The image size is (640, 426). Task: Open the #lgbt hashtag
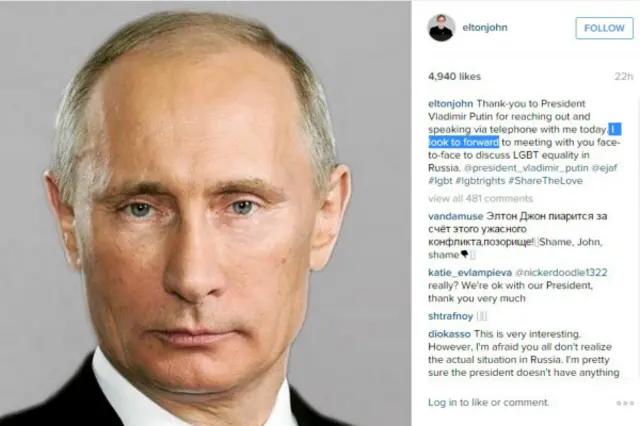pyautogui.click(x=440, y=181)
